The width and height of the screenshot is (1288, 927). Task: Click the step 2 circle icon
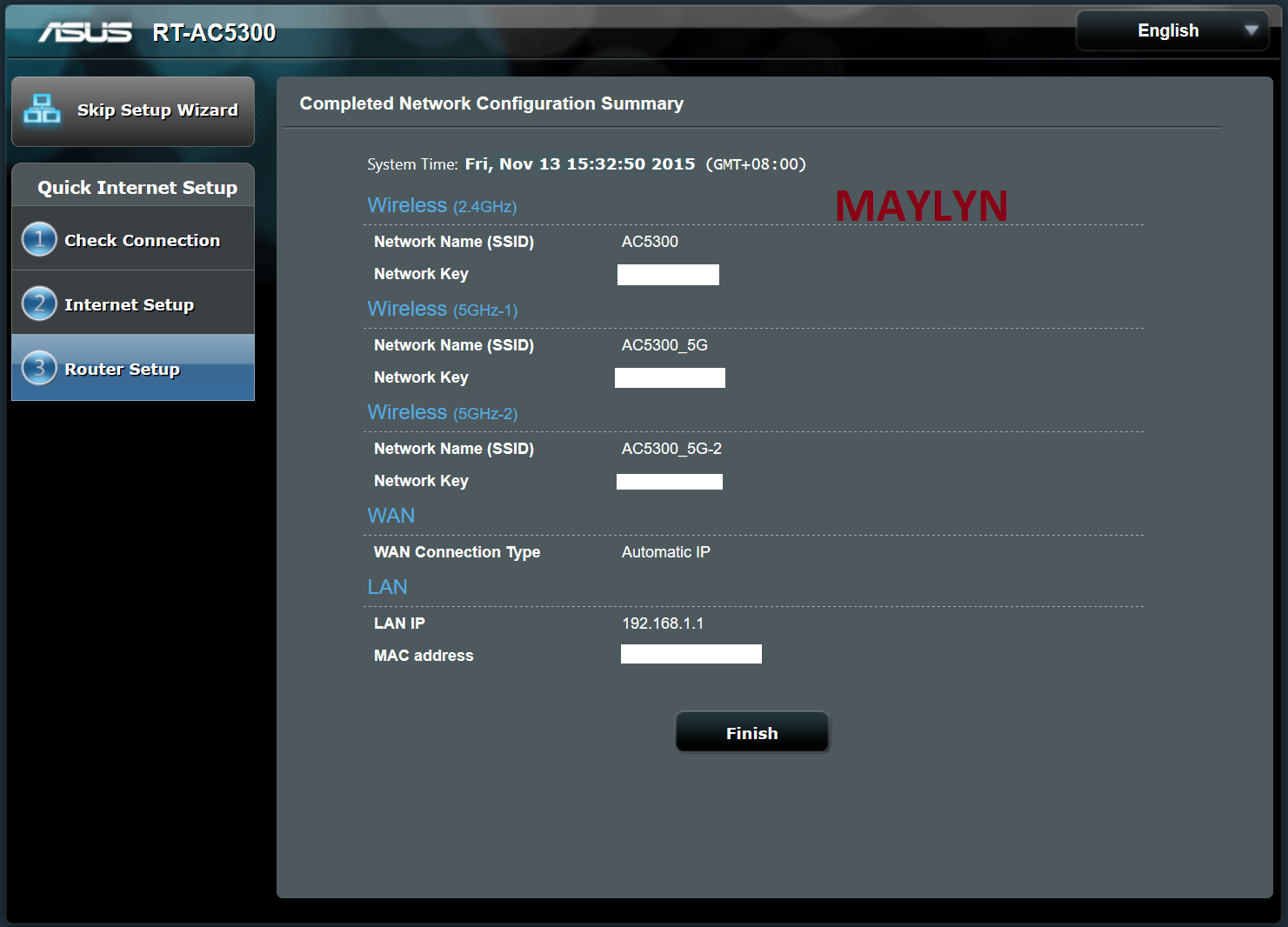click(39, 304)
